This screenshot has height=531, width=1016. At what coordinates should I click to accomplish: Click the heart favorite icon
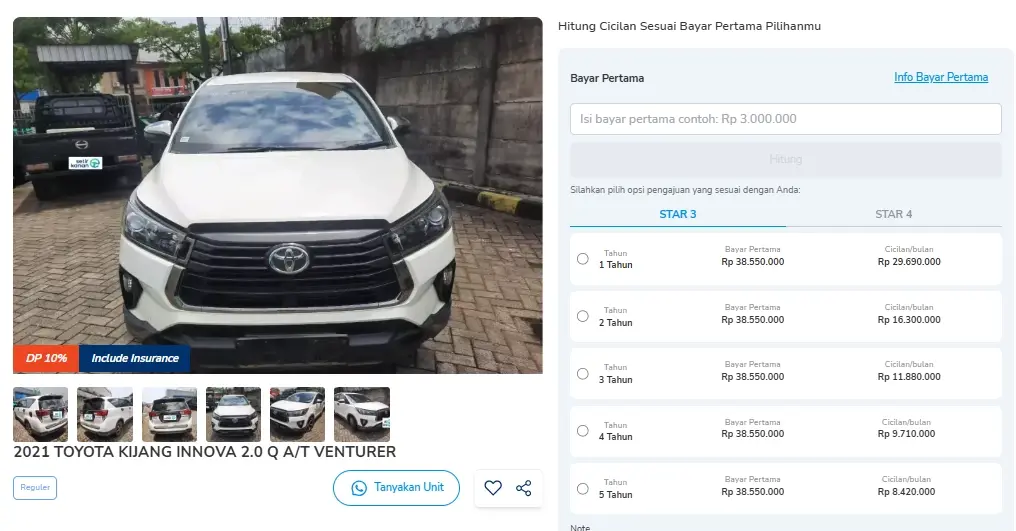pyautogui.click(x=493, y=488)
